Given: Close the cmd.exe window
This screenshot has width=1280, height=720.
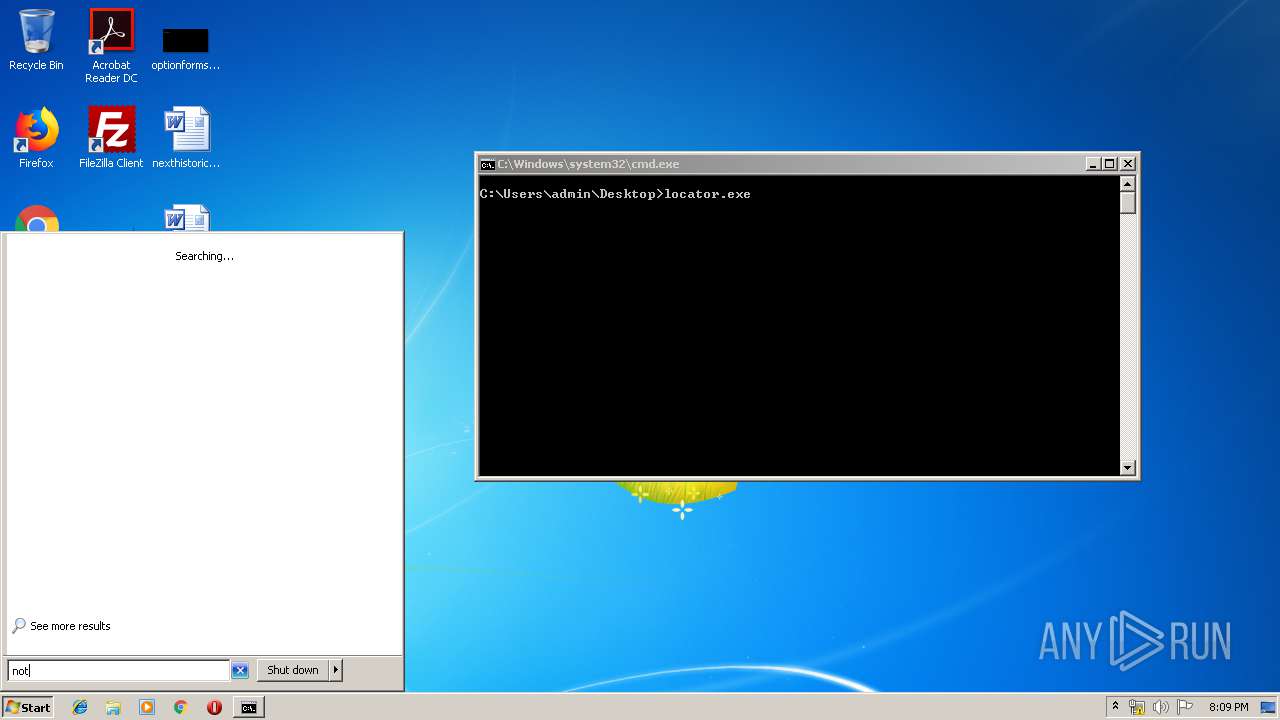Looking at the screenshot, I should coord(1128,164).
